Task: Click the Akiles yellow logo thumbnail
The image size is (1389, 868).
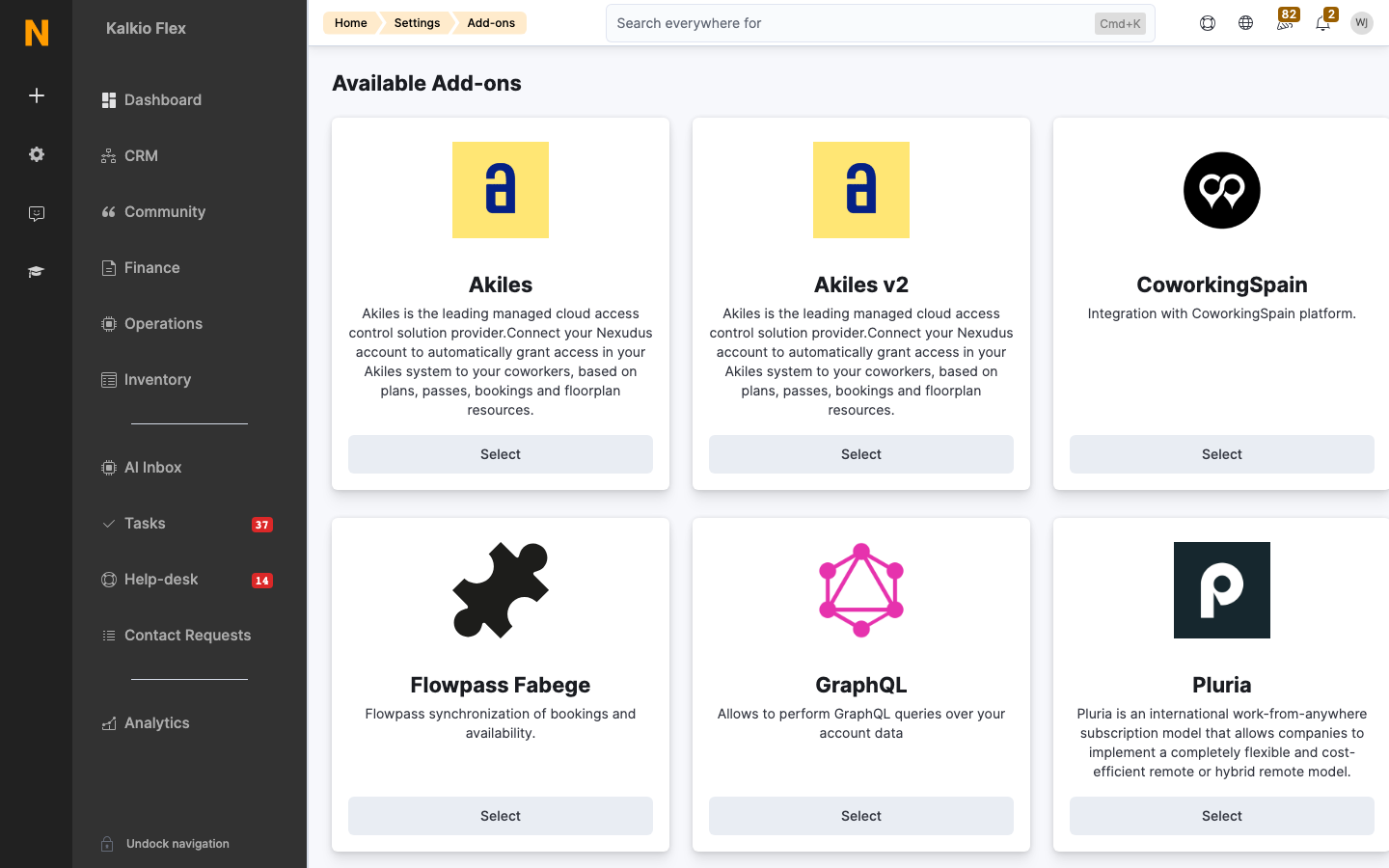Action: [501, 190]
